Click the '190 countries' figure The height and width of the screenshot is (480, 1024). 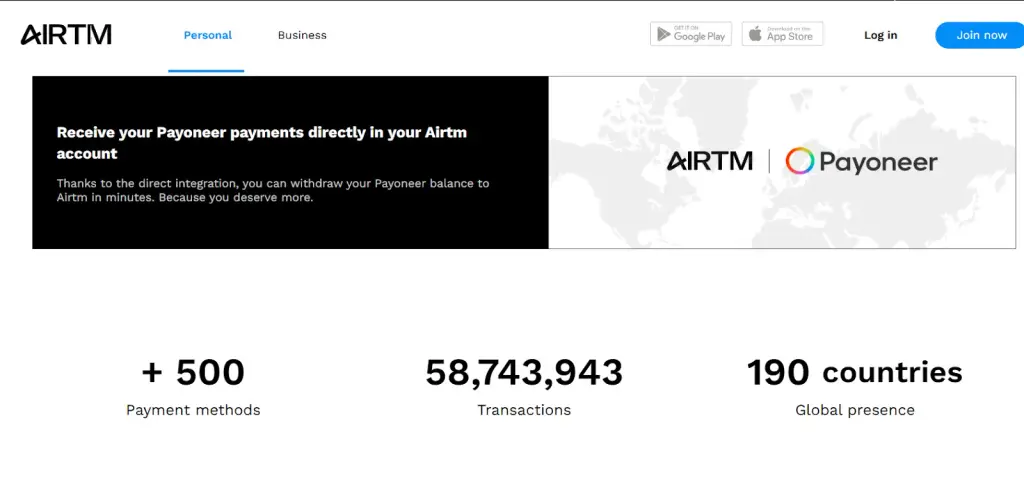coord(855,372)
